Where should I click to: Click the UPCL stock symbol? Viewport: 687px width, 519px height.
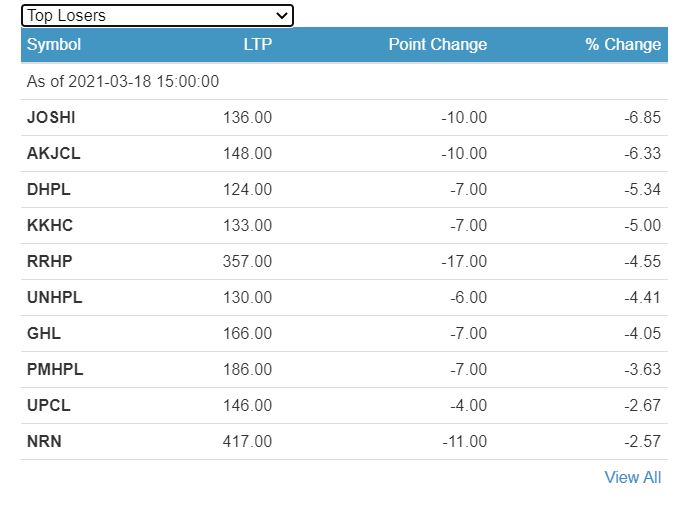49,405
